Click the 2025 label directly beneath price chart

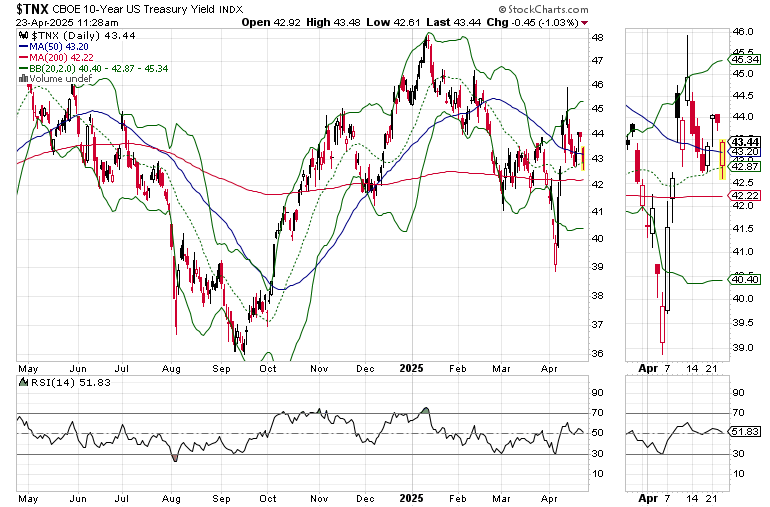[x=411, y=368]
